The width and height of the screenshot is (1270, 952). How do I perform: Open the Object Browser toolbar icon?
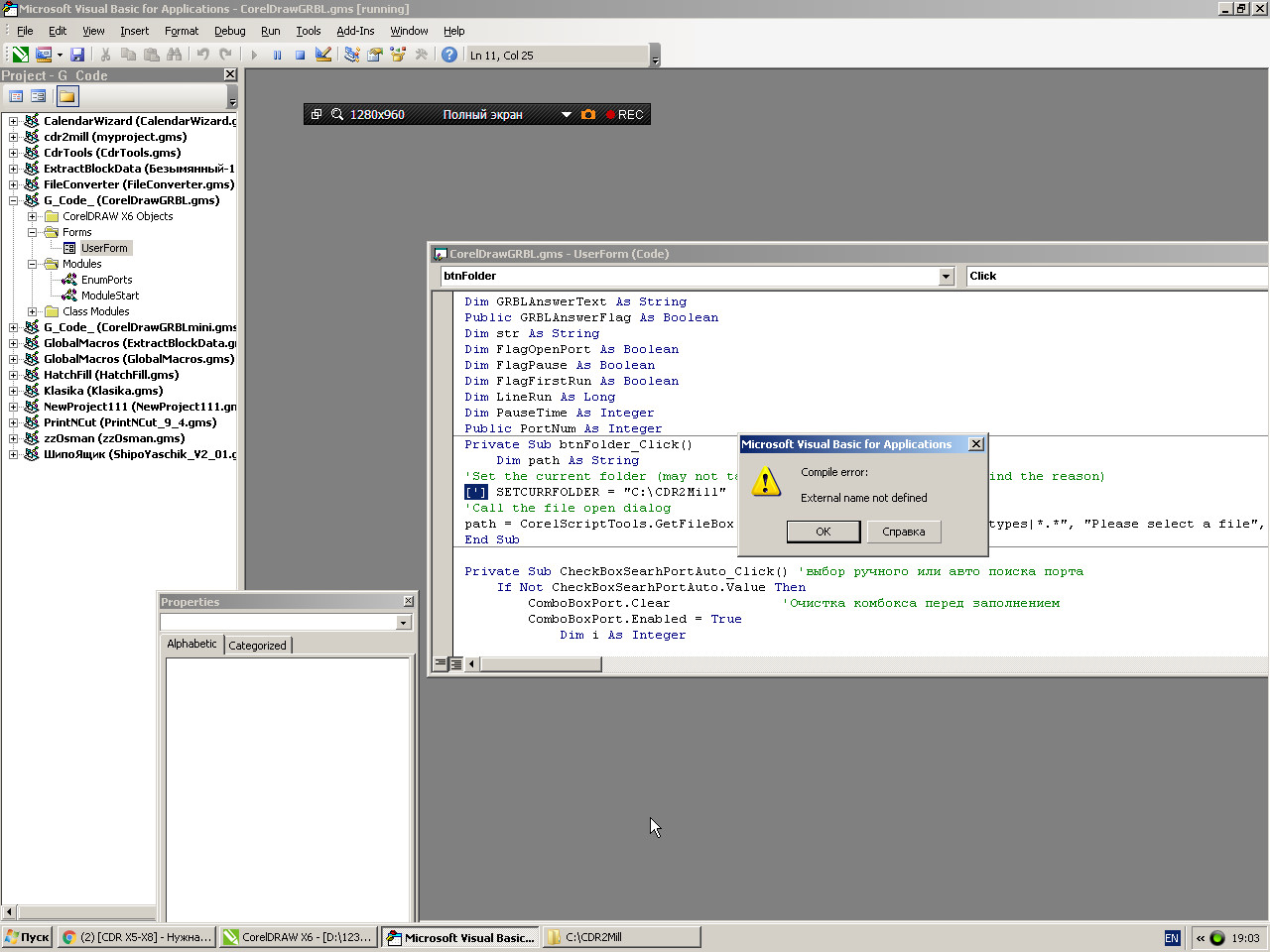coord(398,56)
